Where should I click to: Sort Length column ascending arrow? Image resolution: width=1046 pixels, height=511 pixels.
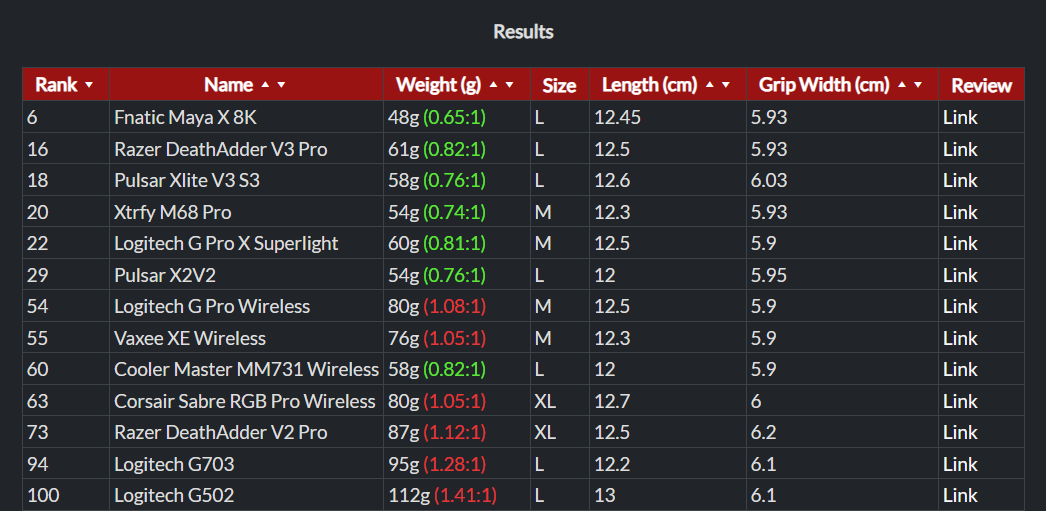pyautogui.click(x=710, y=85)
